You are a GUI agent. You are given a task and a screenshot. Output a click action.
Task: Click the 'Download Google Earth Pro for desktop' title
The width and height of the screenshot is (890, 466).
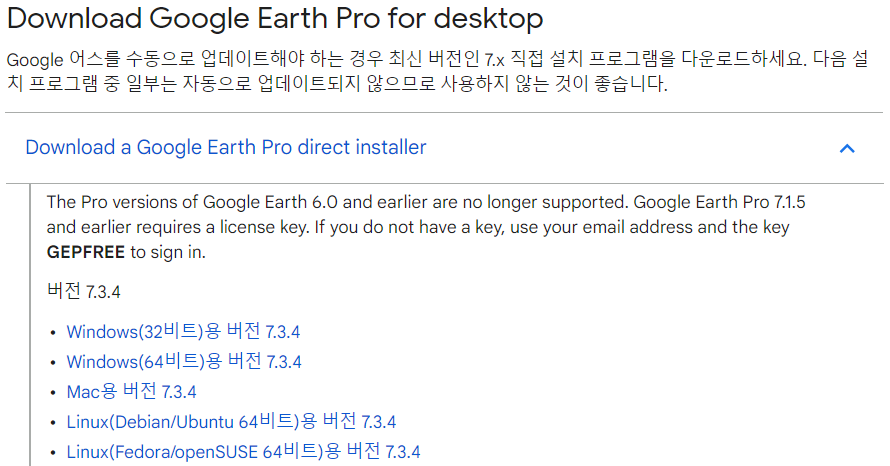[x=275, y=19]
